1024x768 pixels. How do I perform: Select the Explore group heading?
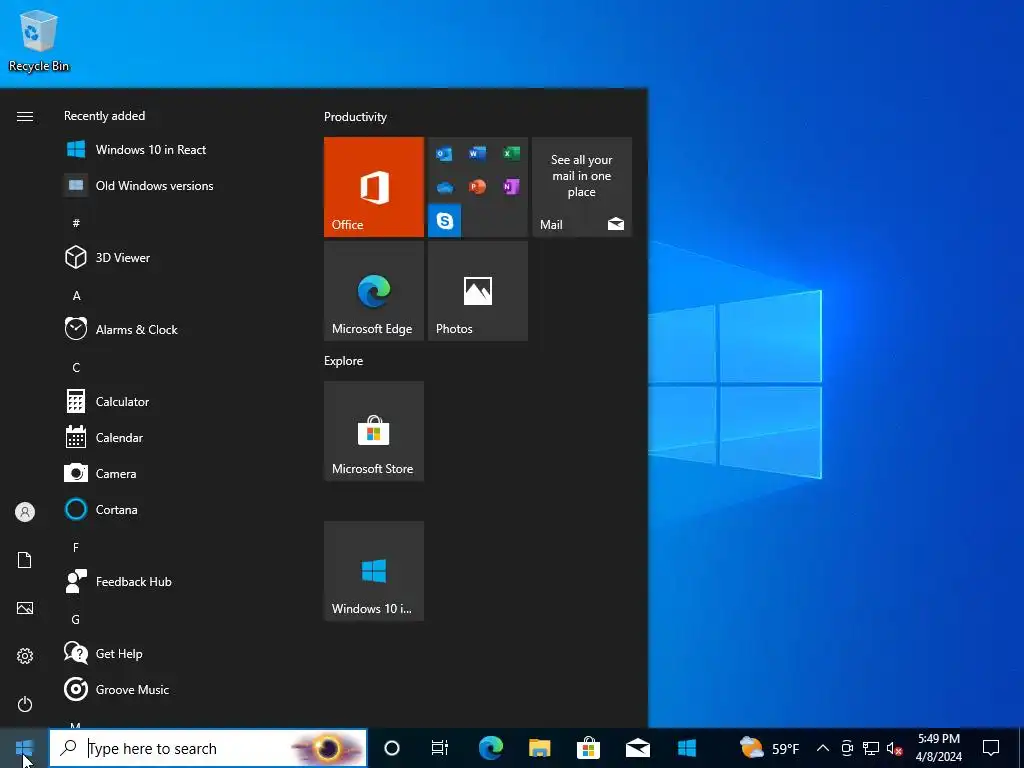[x=344, y=361]
